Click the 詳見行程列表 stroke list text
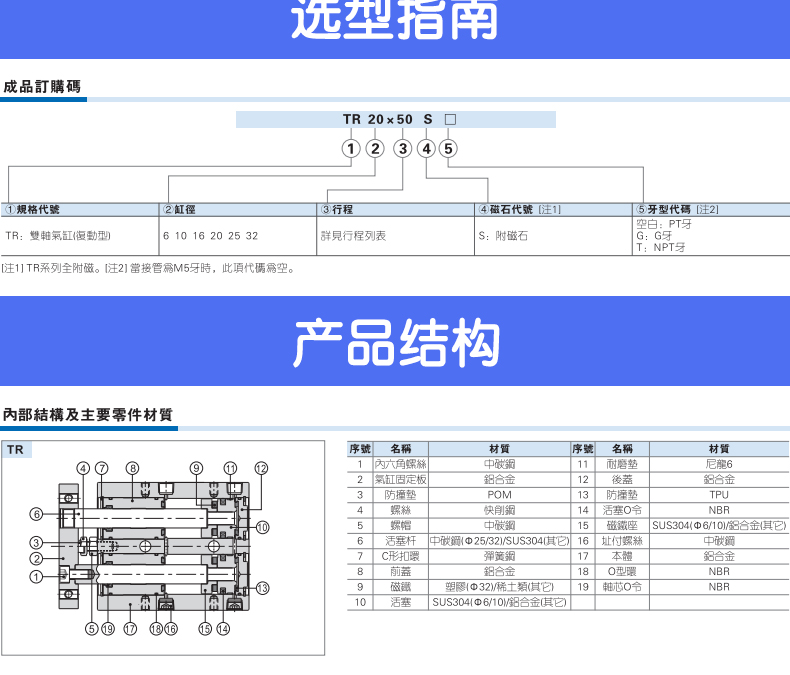This screenshot has height=675, width=790. 352,236
